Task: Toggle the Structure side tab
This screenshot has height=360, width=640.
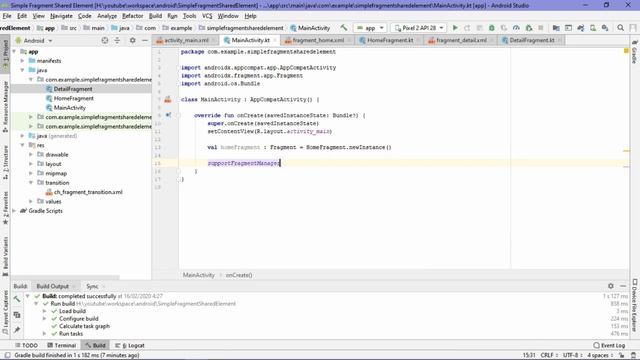Action: click(5, 162)
